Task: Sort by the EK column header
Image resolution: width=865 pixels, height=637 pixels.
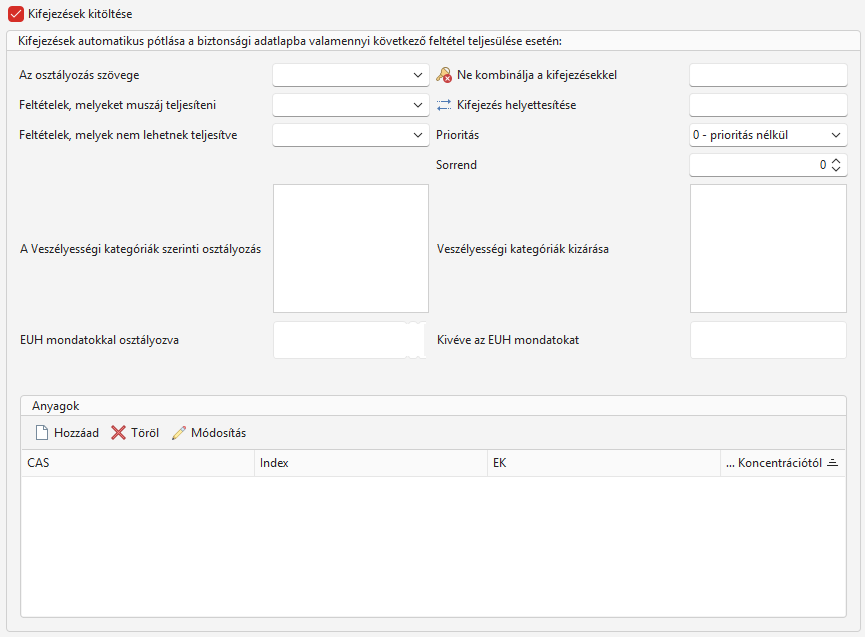Action: [x=604, y=463]
